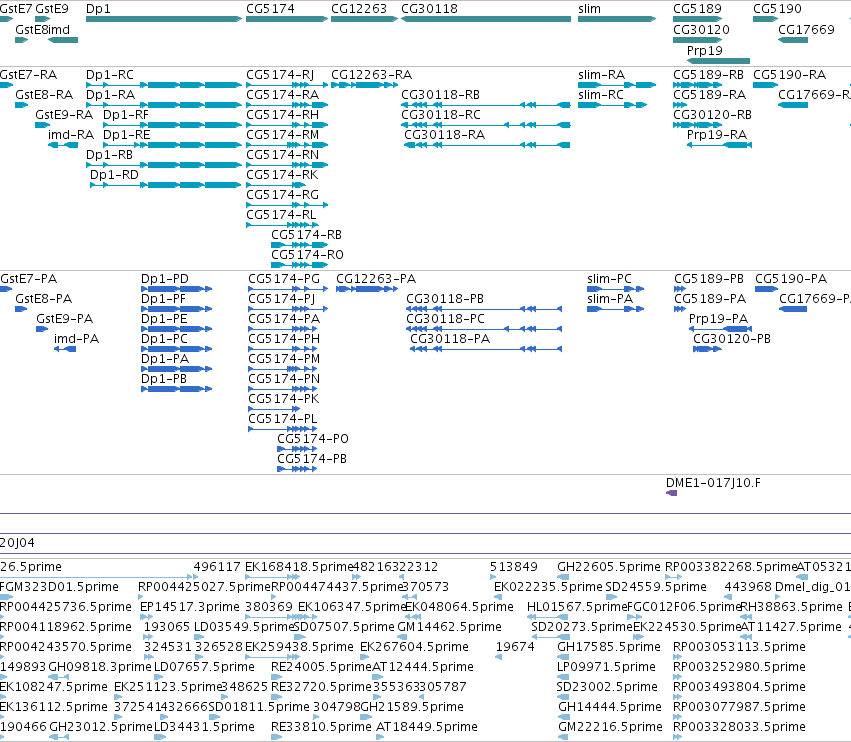This screenshot has height=742, width=851.
Task: Click the CG5174-PB protein label
Action: pos(312,459)
